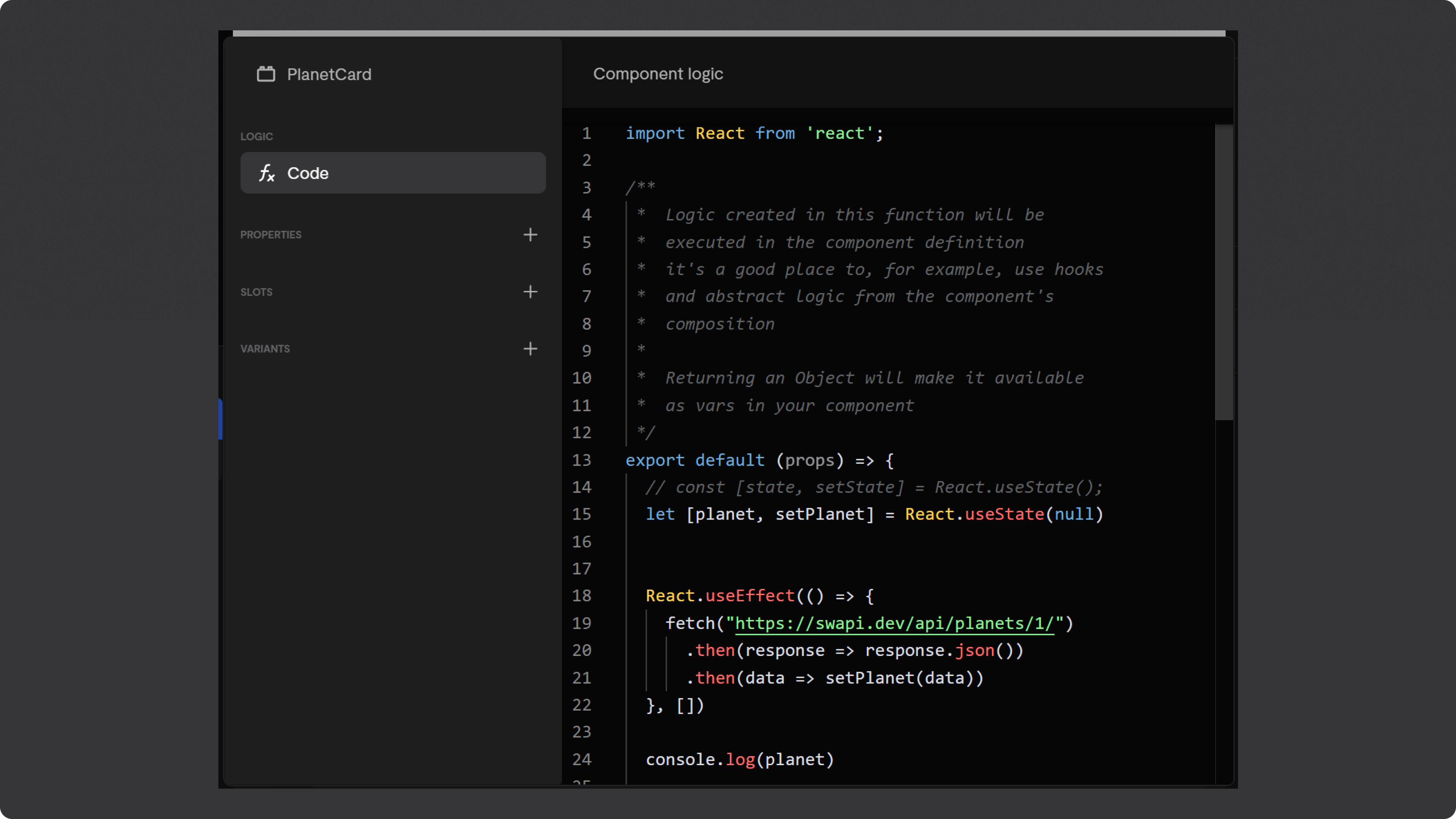Click line number 13 in the gutter

[x=581, y=460]
